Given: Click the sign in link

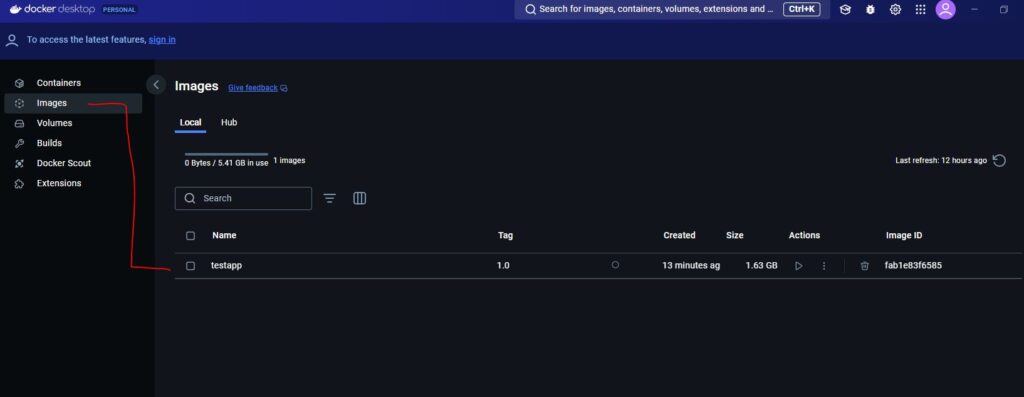Looking at the screenshot, I should tap(162, 40).
